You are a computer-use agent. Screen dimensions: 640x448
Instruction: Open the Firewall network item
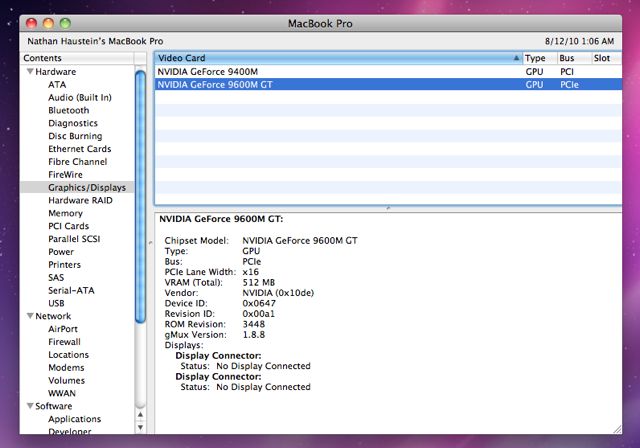[64, 342]
